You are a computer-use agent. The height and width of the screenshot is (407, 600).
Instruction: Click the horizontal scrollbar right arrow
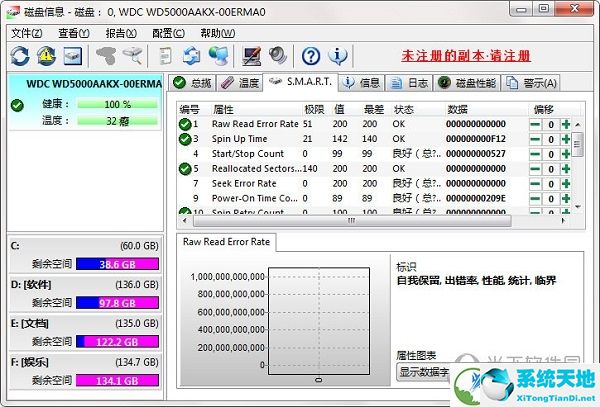pyautogui.click(x=563, y=221)
